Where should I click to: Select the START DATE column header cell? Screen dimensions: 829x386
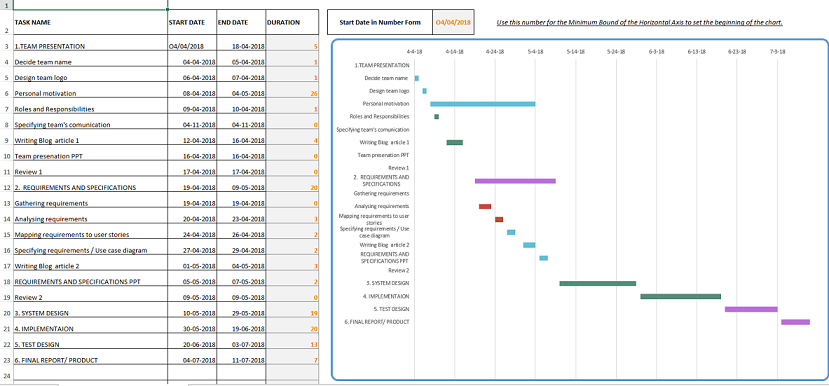pyautogui.click(x=192, y=23)
